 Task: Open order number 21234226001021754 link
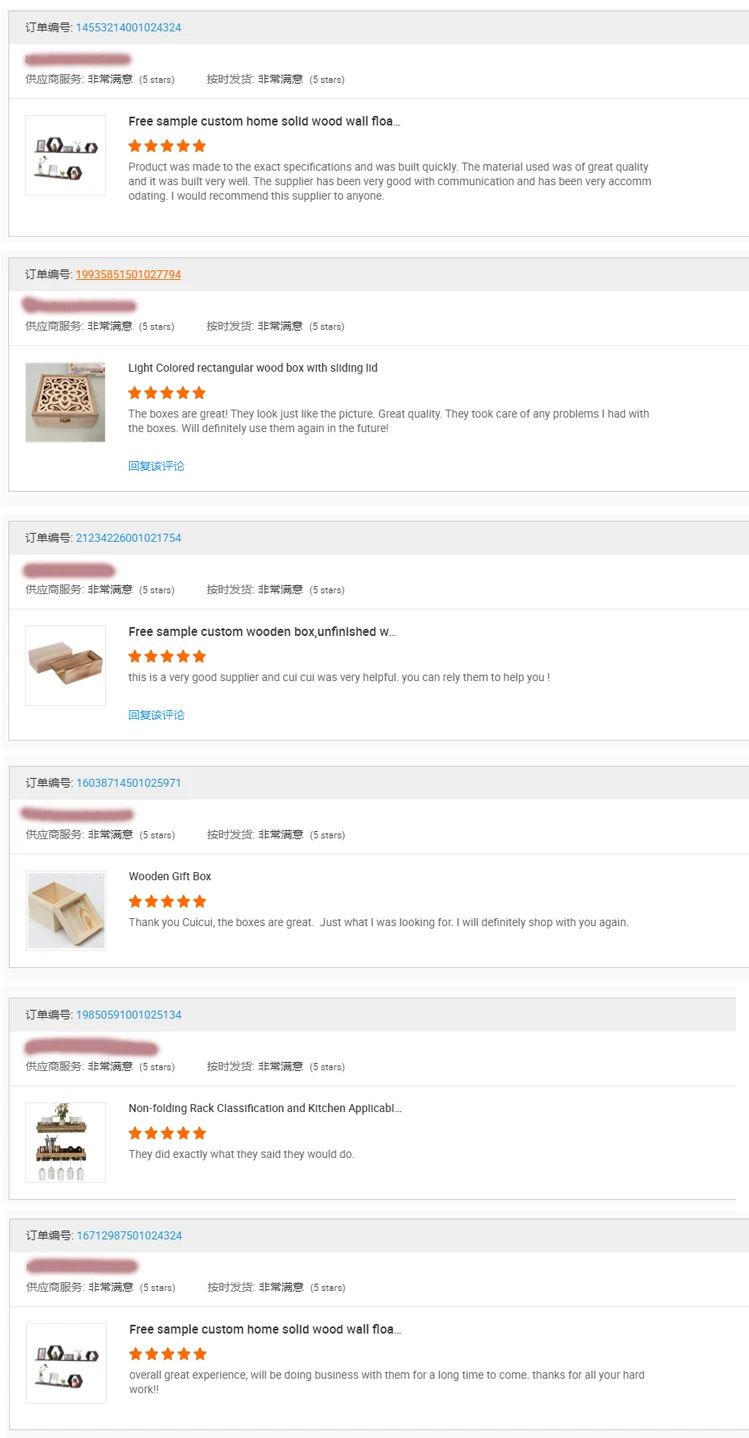pos(128,538)
